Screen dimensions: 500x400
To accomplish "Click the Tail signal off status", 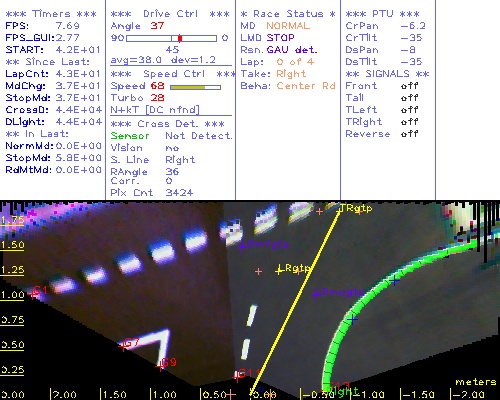I will pos(409,98).
